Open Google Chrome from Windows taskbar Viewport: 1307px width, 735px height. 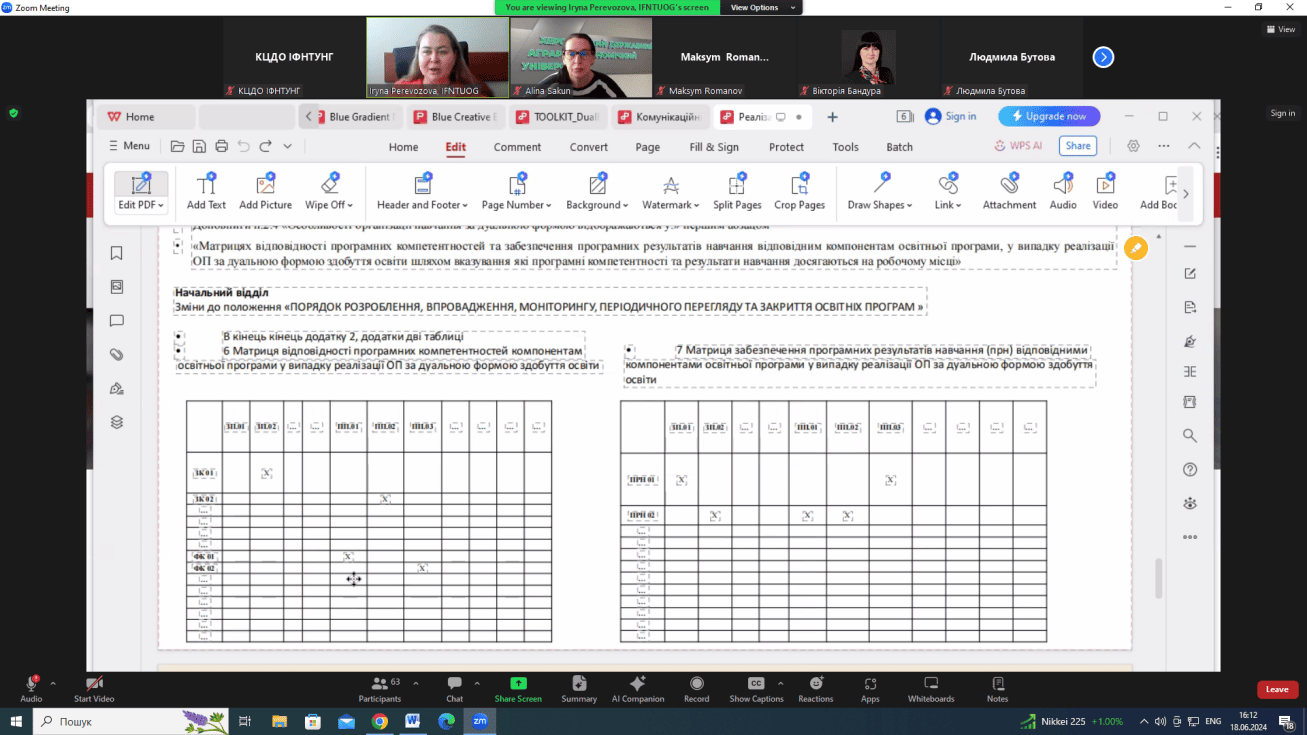tap(380, 721)
